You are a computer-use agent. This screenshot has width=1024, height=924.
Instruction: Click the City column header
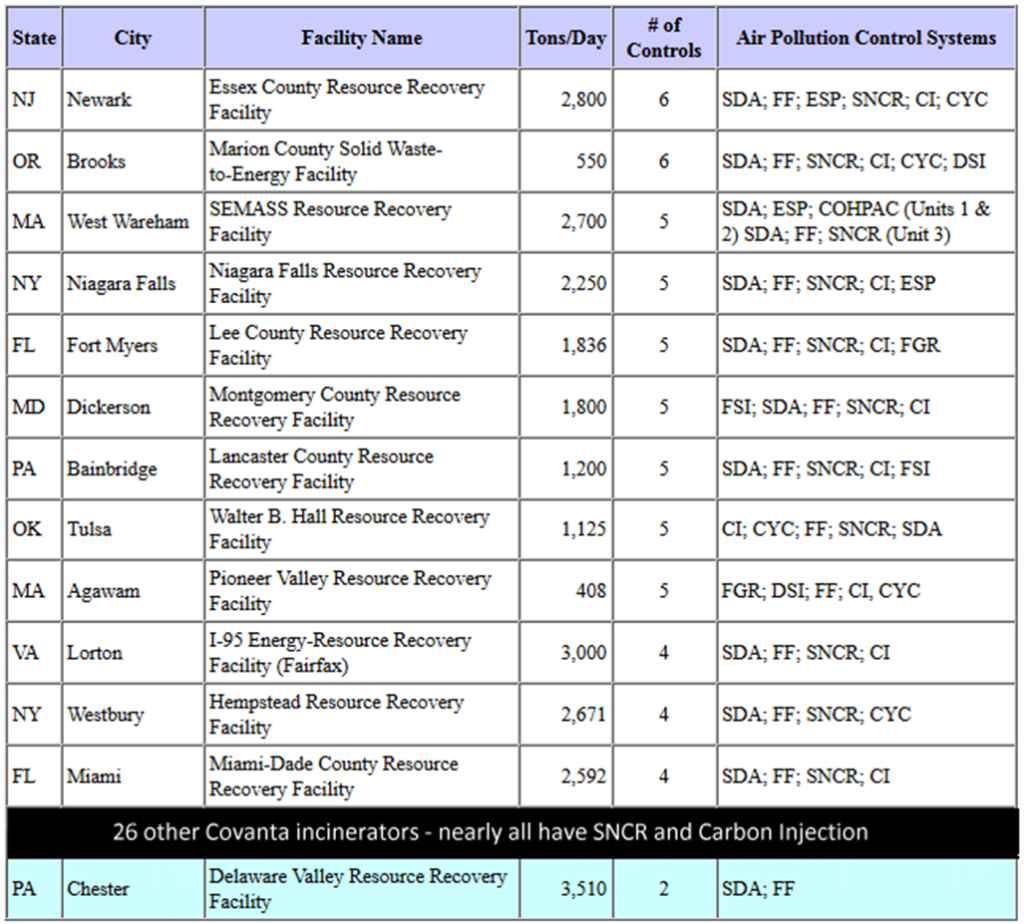[x=132, y=38]
